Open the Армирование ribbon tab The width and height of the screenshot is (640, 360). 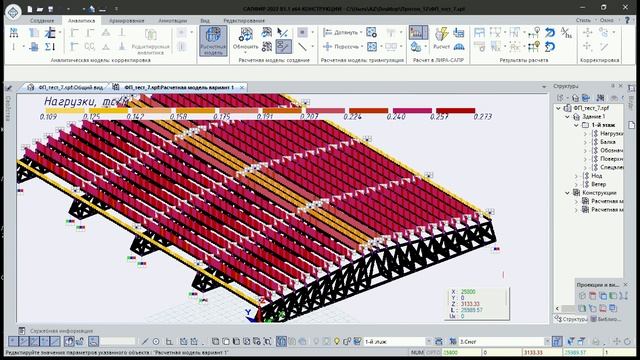pyautogui.click(x=127, y=20)
